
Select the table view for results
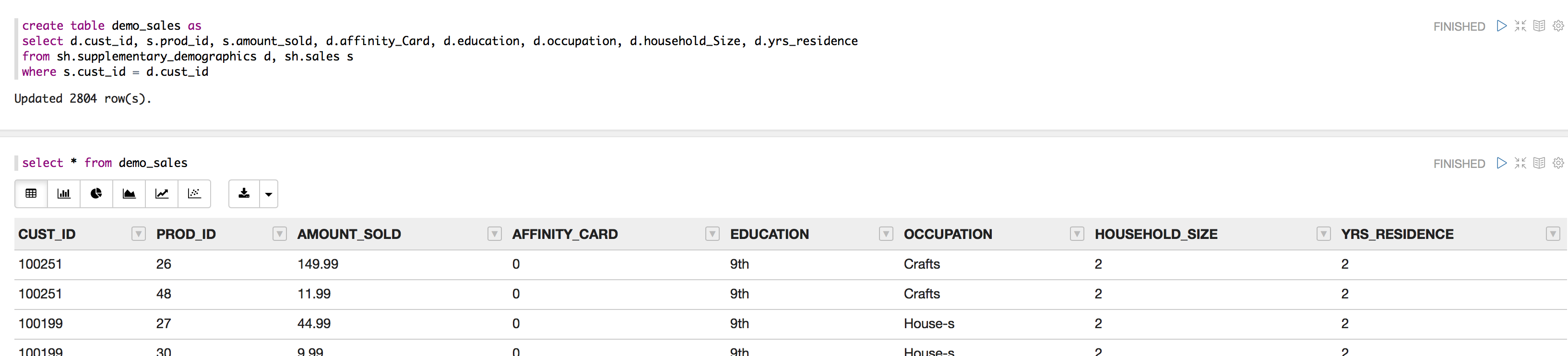[x=31, y=193]
